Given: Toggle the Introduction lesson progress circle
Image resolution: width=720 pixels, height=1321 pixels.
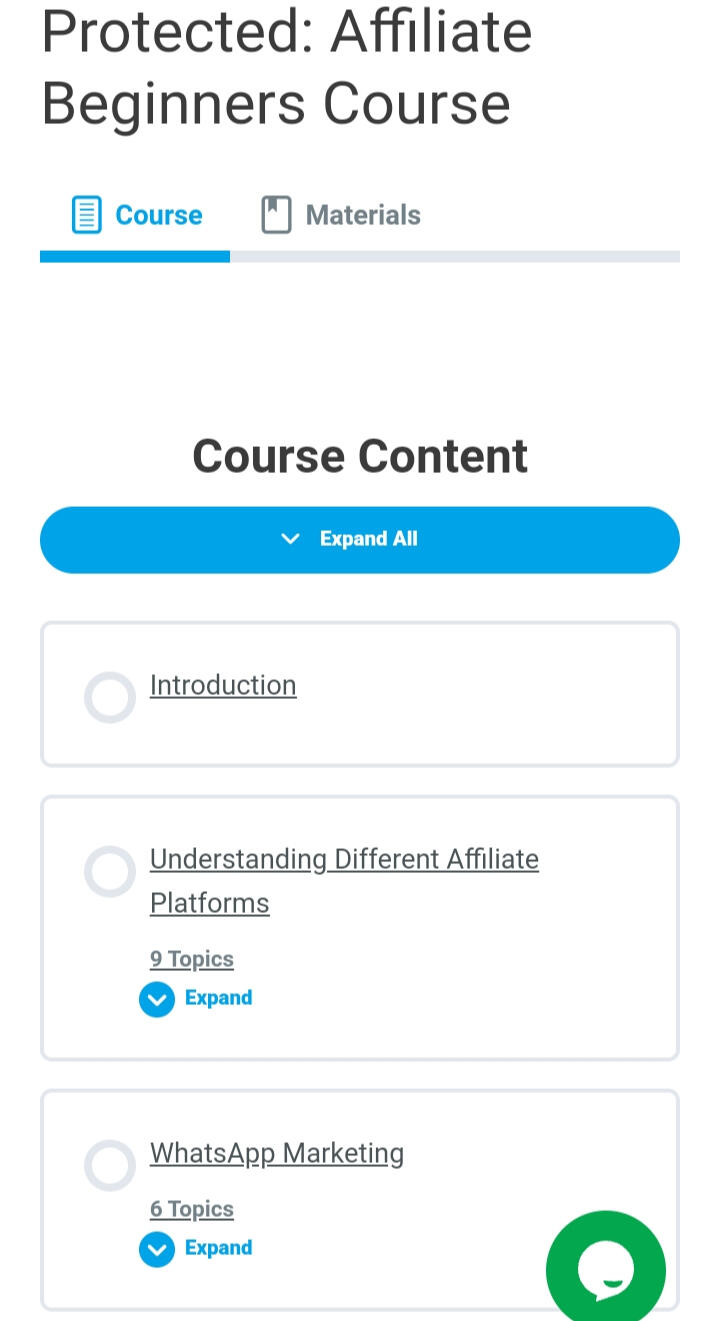Looking at the screenshot, I should 110,697.
